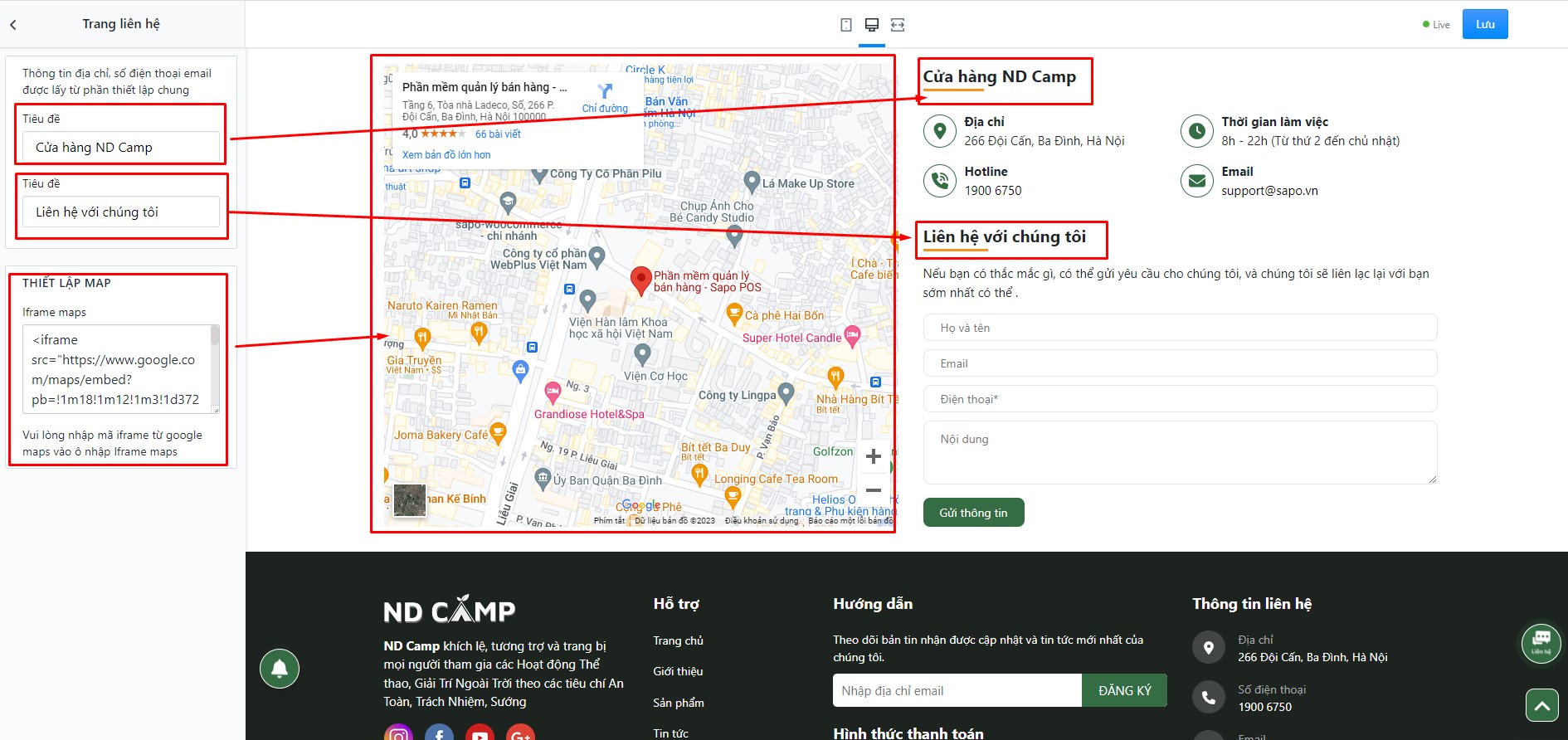Screen dimensions: 1568x740
Task: Select the Grandiose Hotel&Spa pin
Action: (x=553, y=392)
